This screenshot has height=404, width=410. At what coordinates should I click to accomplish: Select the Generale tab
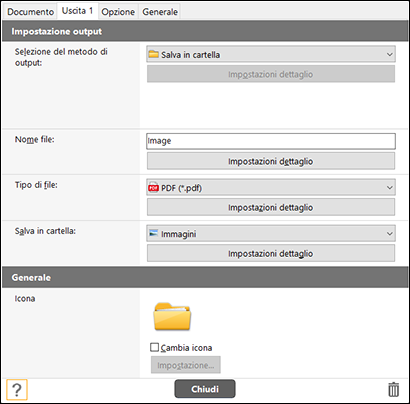point(160,12)
